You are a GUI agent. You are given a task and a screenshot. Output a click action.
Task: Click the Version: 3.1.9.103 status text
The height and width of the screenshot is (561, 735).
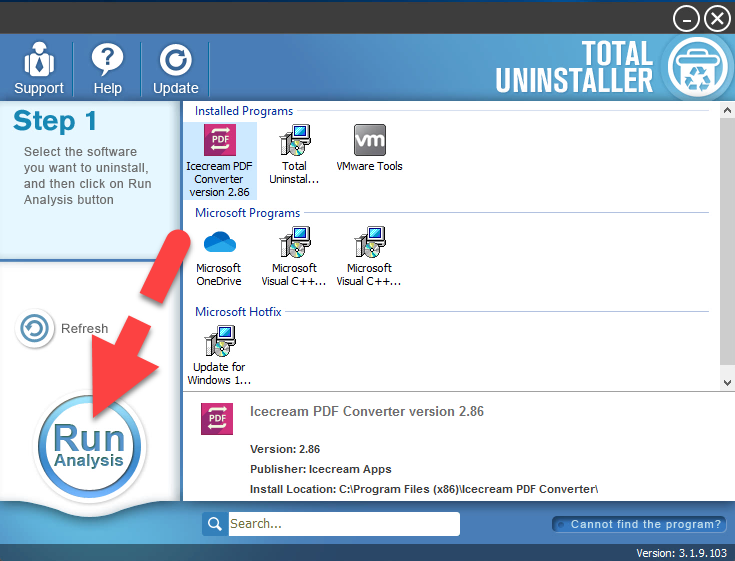pos(681,553)
